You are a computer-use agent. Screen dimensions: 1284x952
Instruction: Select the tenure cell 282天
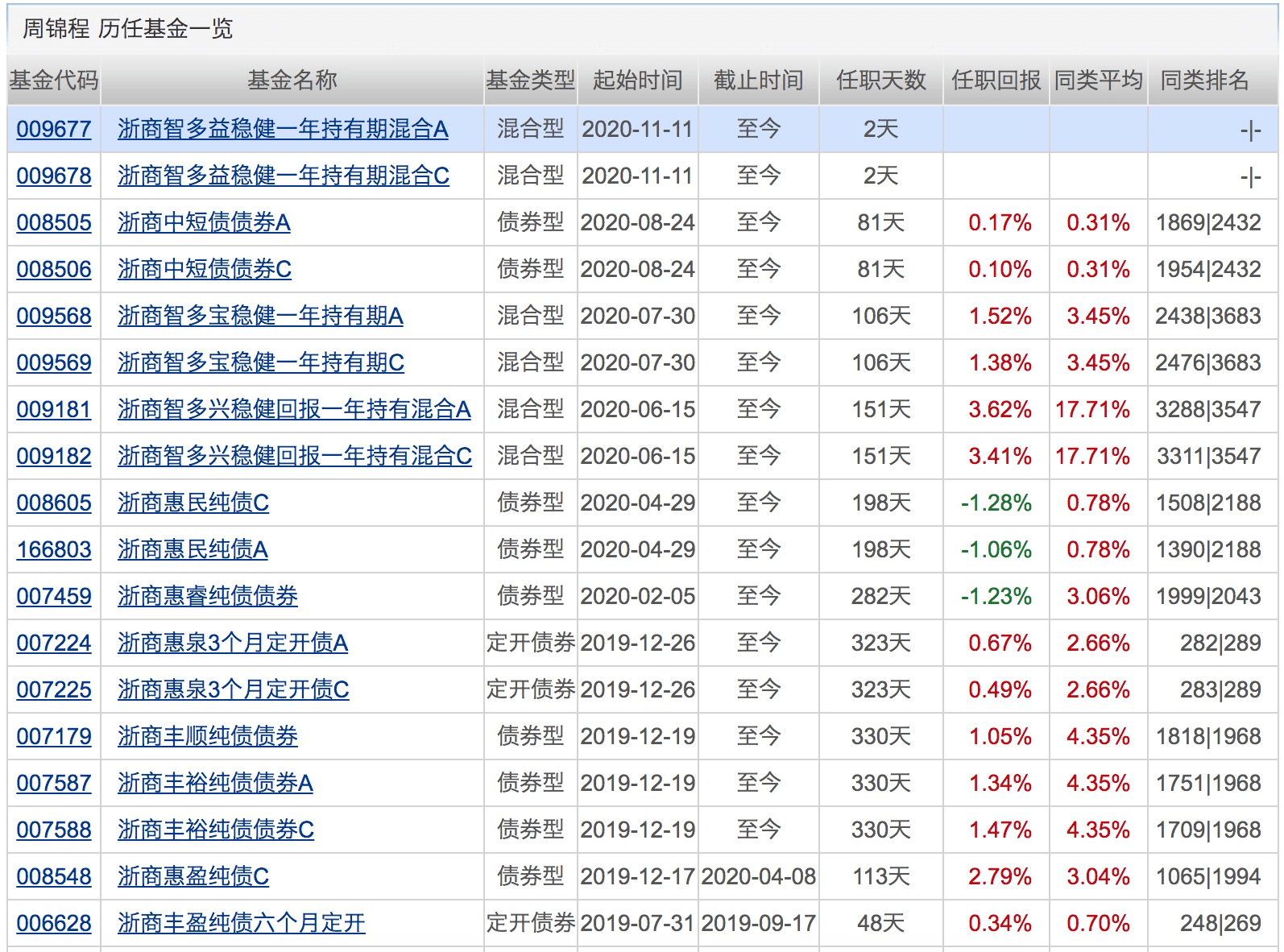(881, 596)
